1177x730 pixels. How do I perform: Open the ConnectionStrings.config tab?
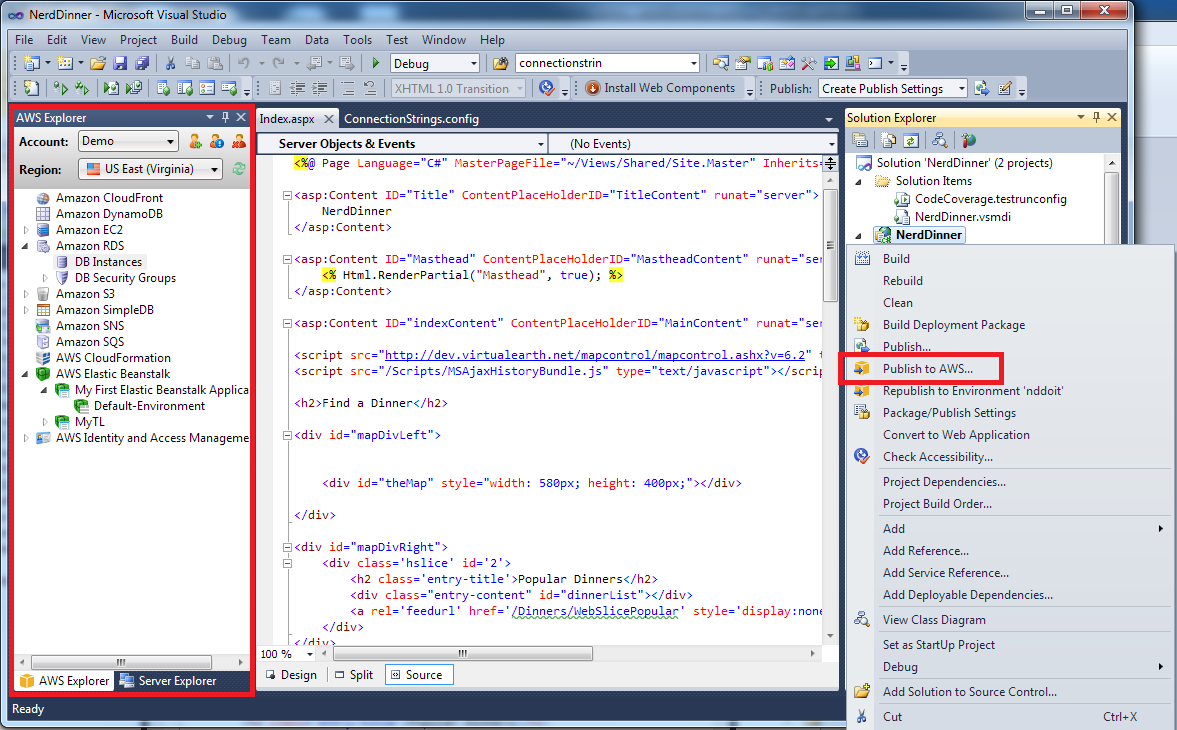(411, 118)
